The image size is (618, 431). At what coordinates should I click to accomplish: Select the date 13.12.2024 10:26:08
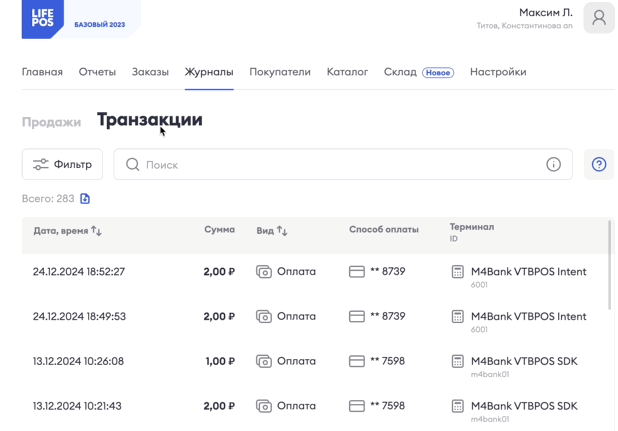tap(78, 361)
